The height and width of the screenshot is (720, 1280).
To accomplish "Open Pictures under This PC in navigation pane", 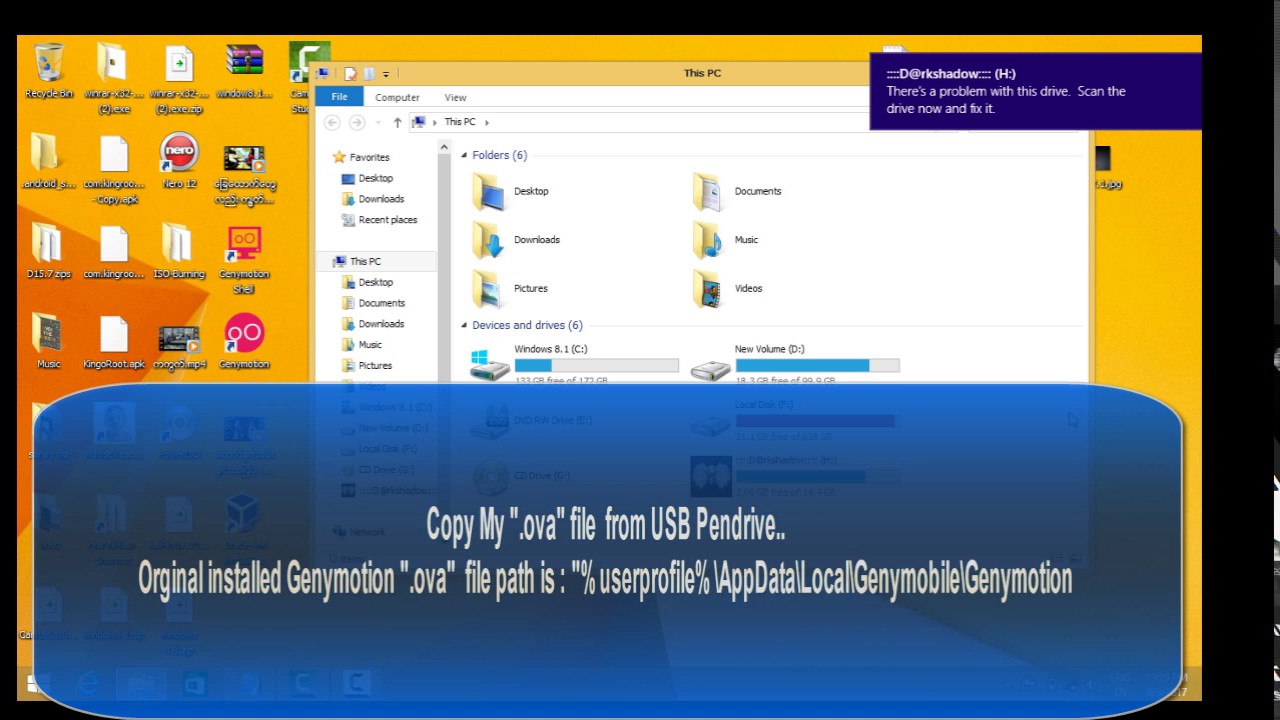I will [x=367, y=366].
